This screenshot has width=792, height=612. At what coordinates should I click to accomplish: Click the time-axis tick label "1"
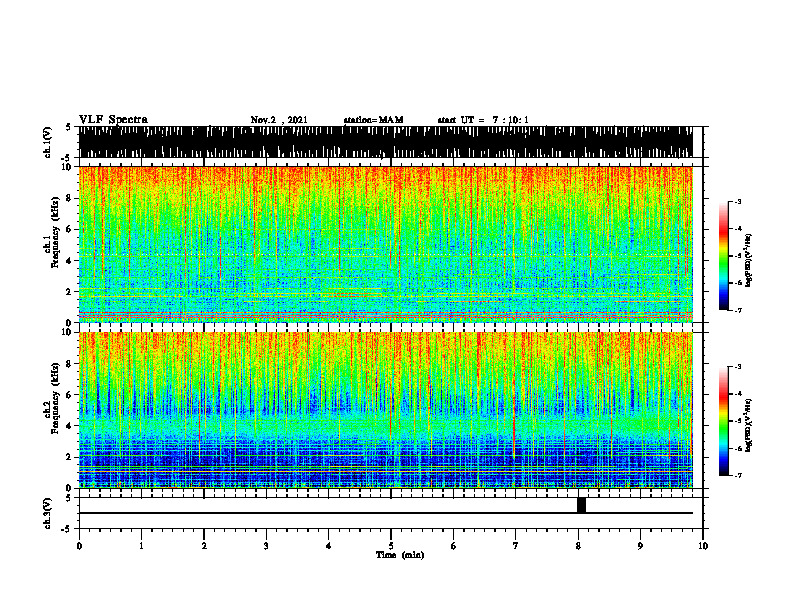click(141, 546)
